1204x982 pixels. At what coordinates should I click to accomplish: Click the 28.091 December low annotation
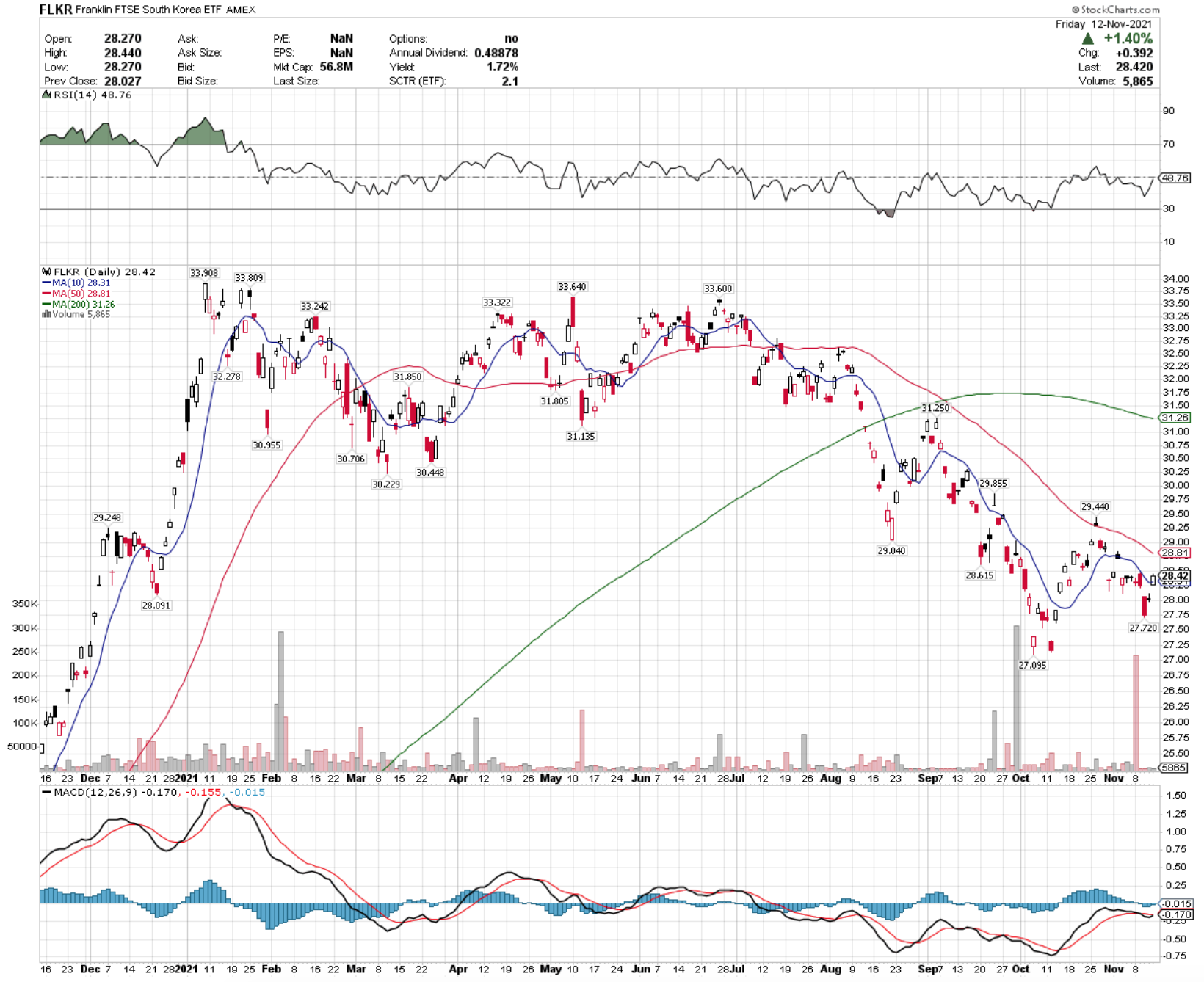pos(156,606)
